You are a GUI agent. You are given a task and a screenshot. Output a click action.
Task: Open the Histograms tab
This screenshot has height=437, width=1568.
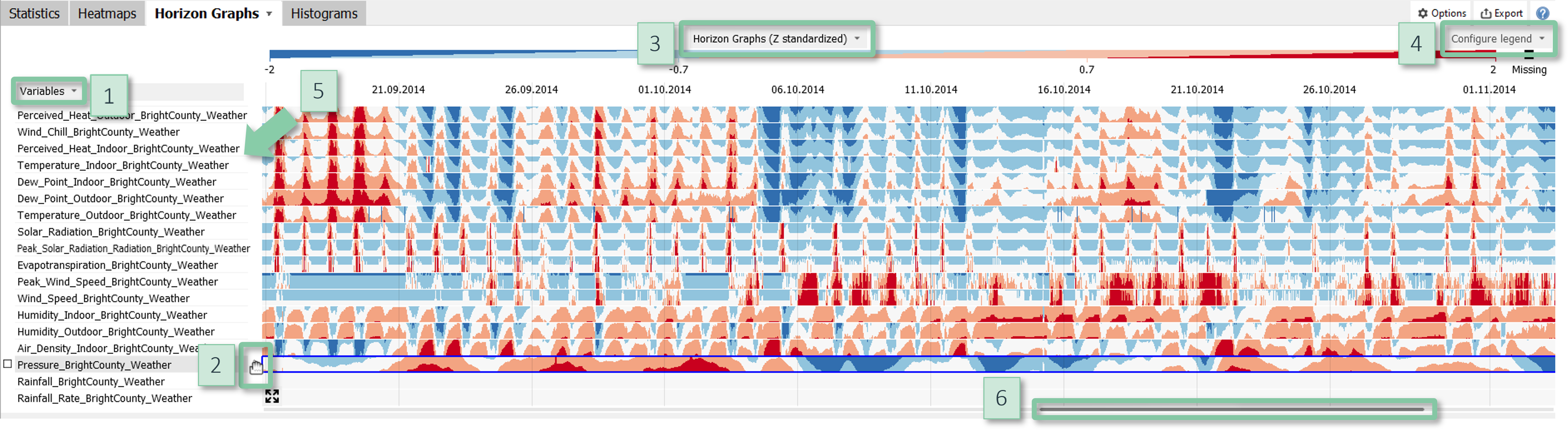pyautogui.click(x=324, y=13)
